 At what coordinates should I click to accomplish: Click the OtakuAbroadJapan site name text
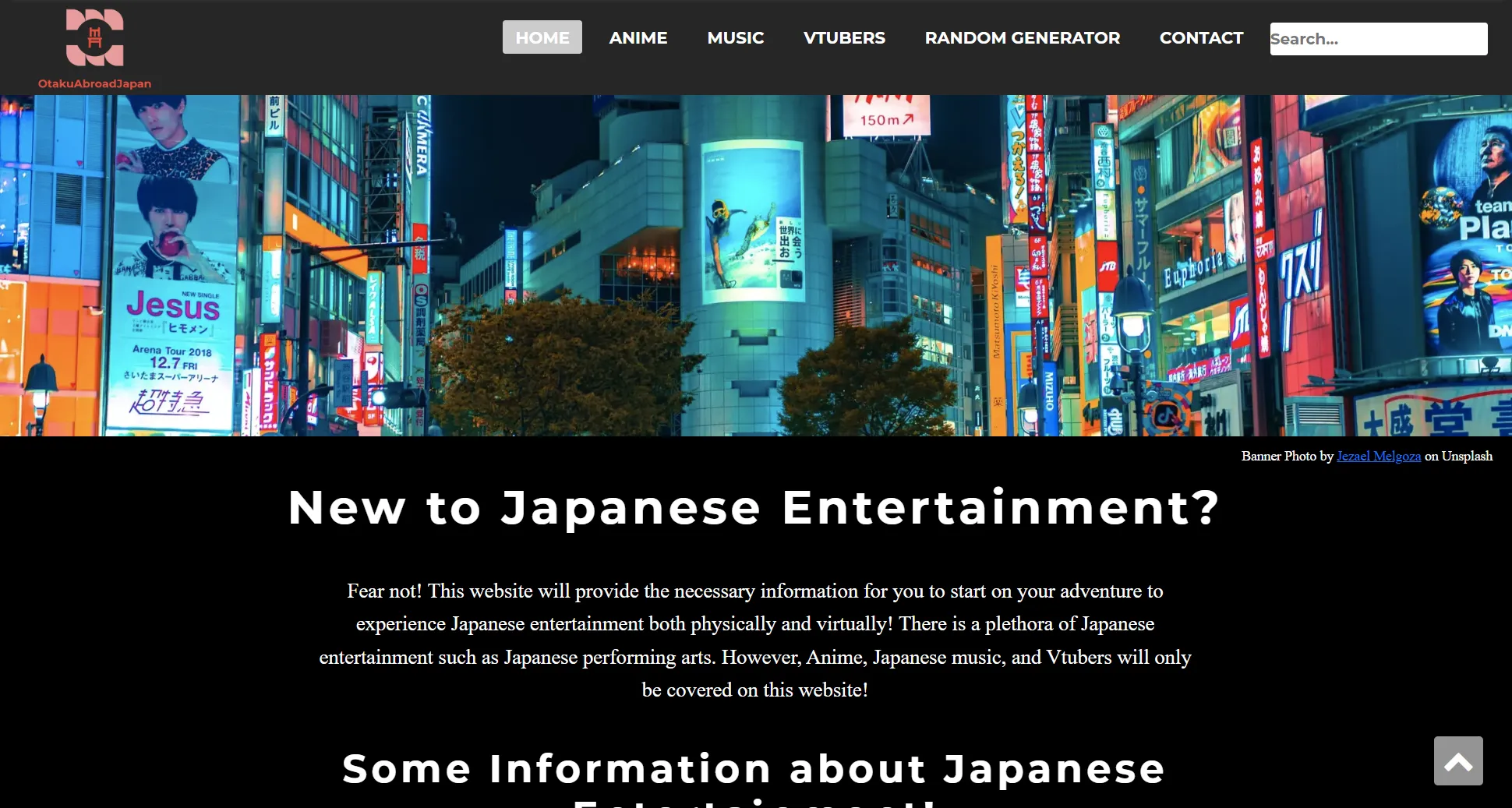[94, 83]
